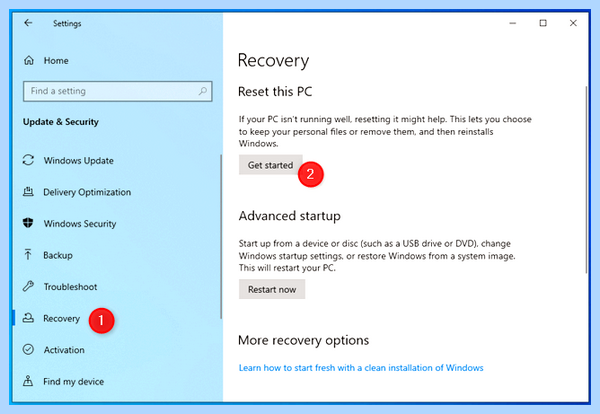Select Recovery in the sidebar
Viewport: 600px width, 414px height.
click(x=61, y=318)
